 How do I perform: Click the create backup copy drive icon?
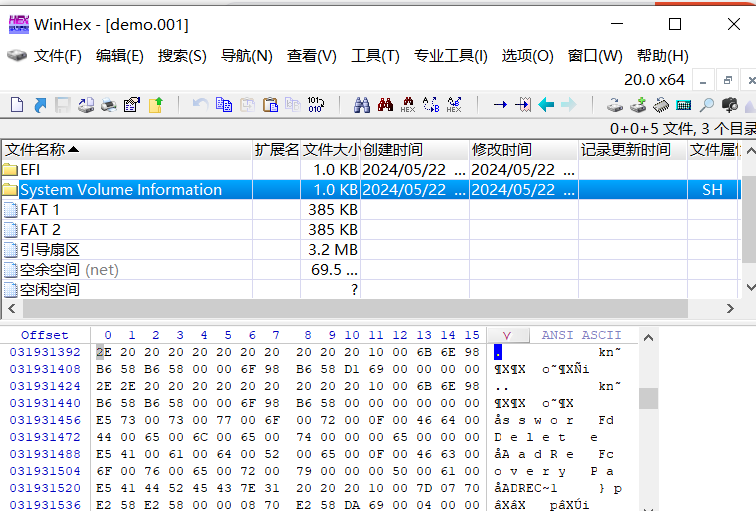(x=86, y=105)
